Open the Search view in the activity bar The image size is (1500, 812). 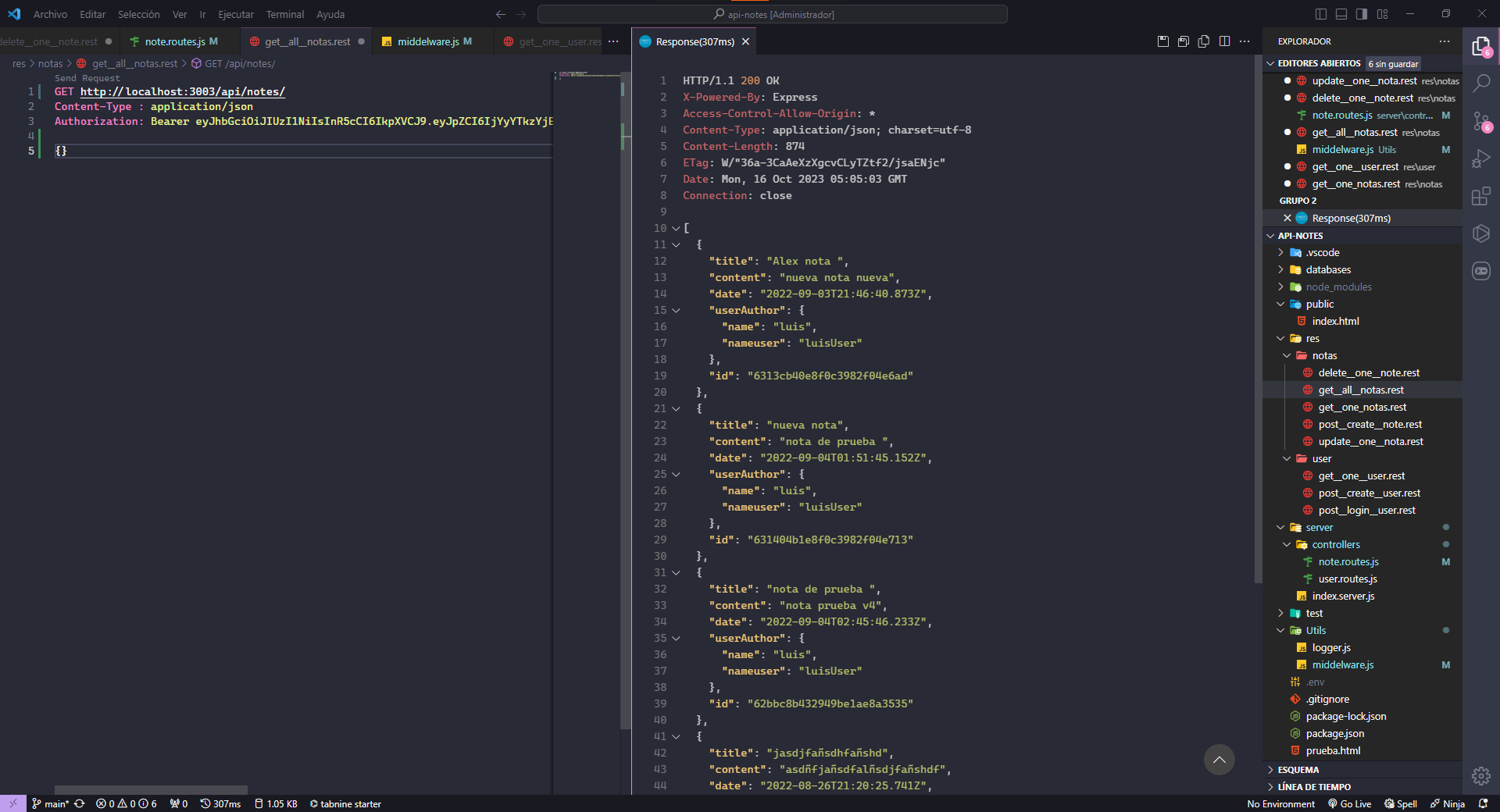click(1481, 83)
